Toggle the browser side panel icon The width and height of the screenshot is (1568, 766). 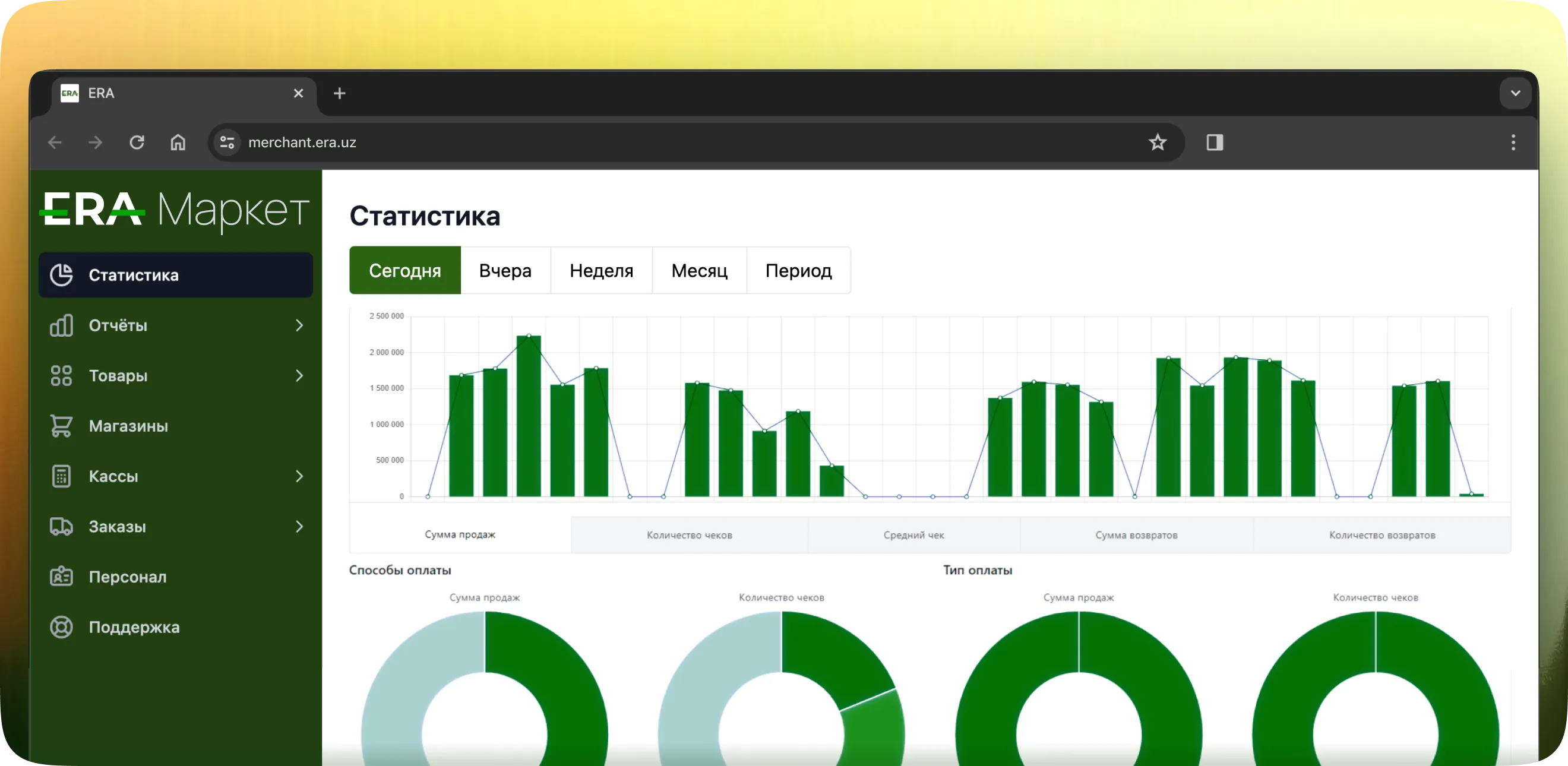1215,143
